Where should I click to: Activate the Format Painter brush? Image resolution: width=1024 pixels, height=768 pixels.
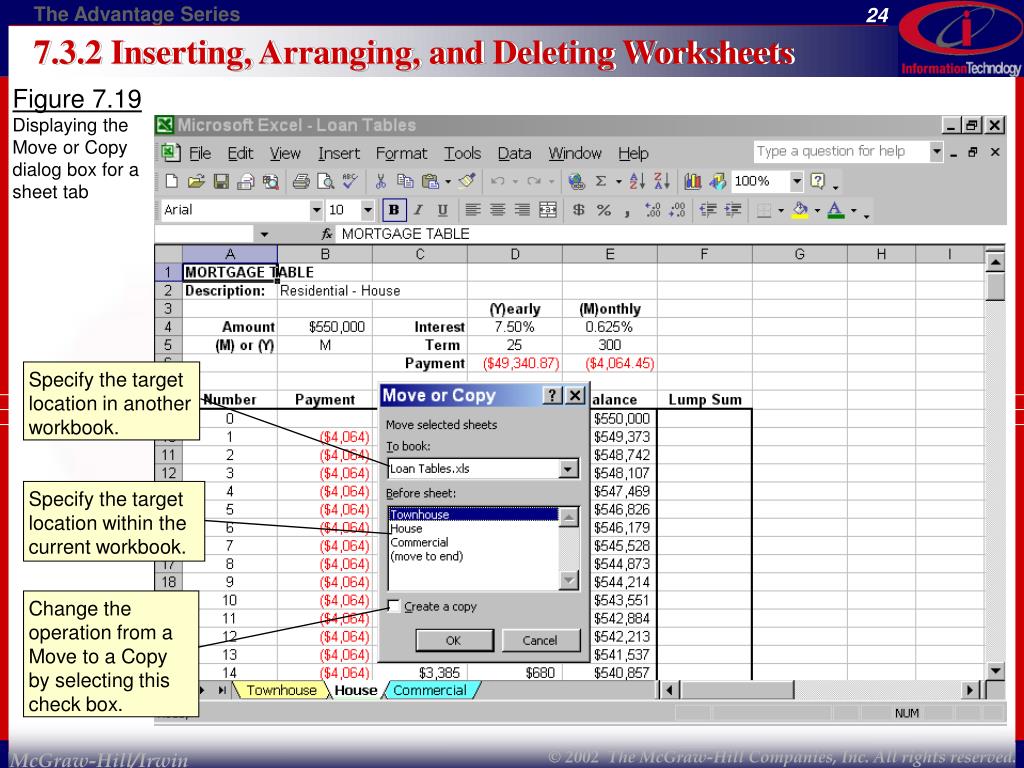click(x=466, y=182)
